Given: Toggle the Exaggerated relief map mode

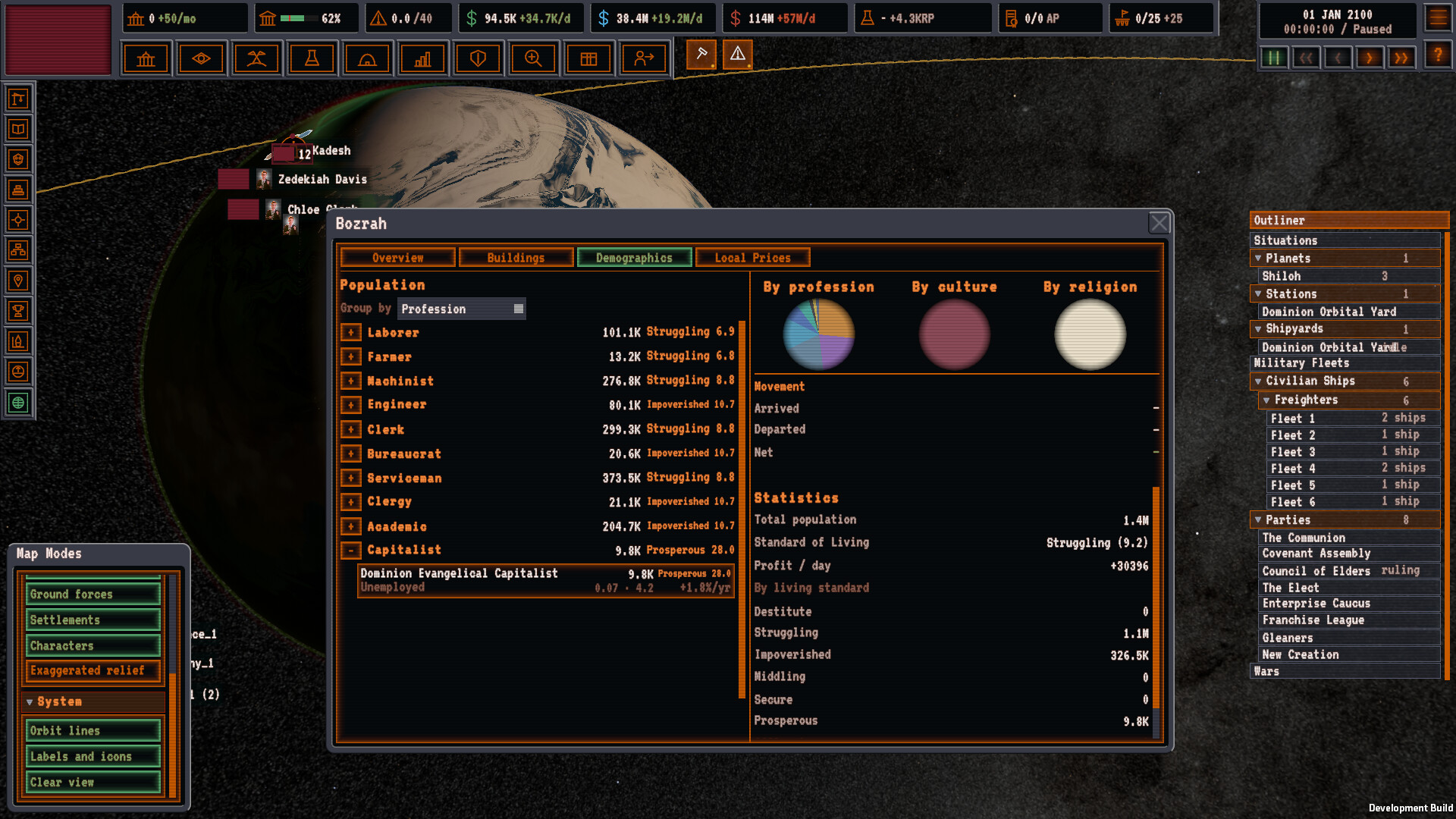Looking at the screenshot, I should click(x=93, y=671).
